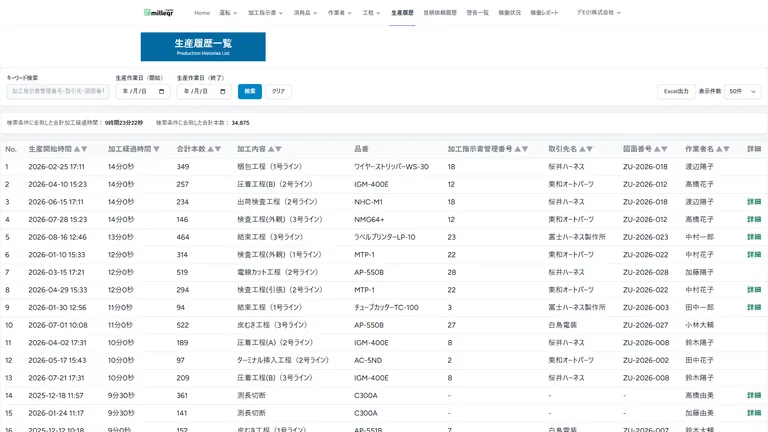The height and width of the screenshot is (432, 768).
Task: Open 詳細 for row 15 dated 2026-01-24
Action: (x=754, y=413)
